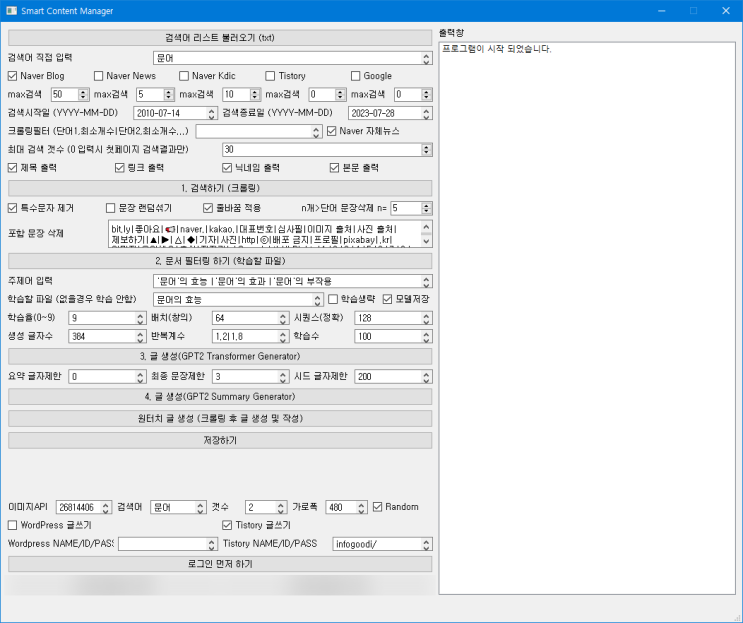The height and width of the screenshot is (623, 743).
Task: Click the 최대 검색 갯수 field showing 30
Action: [327, 150]
